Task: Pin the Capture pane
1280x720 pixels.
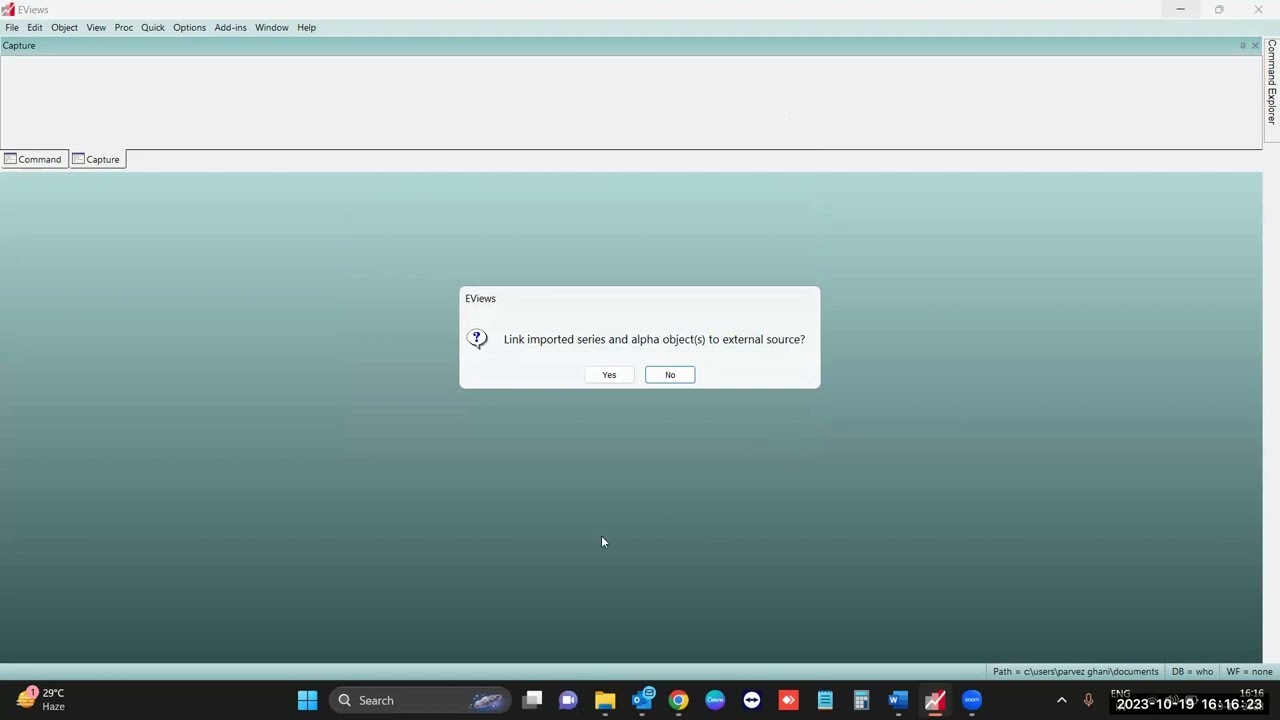Action: click(x=1243, y=46)
